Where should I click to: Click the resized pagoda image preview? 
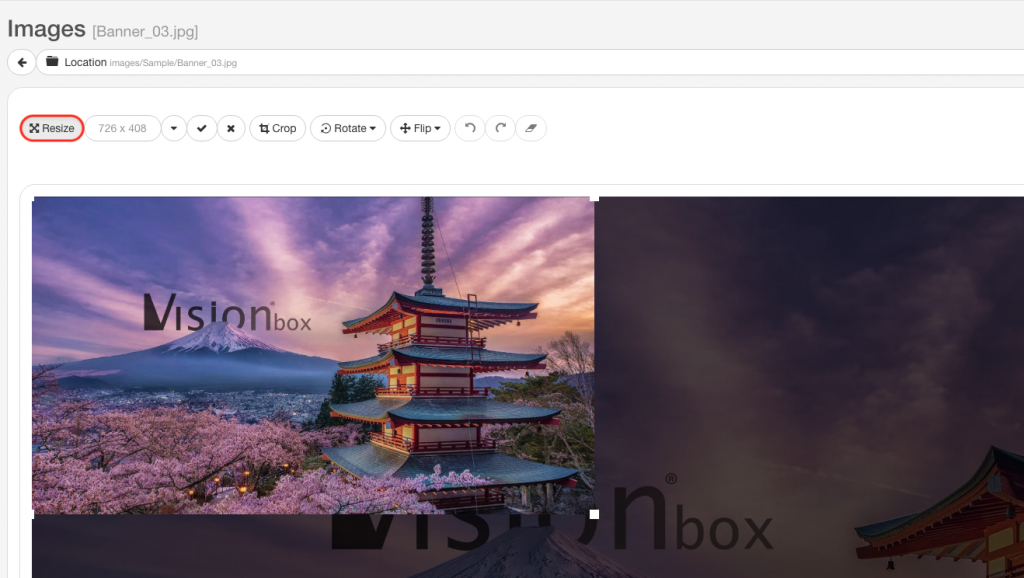pyautogui.click(x=313, y=355)
